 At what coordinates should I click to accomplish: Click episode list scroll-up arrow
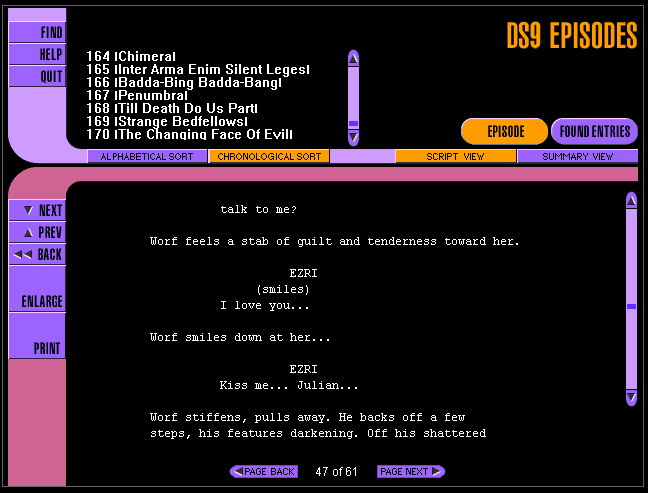pos(353,59)
